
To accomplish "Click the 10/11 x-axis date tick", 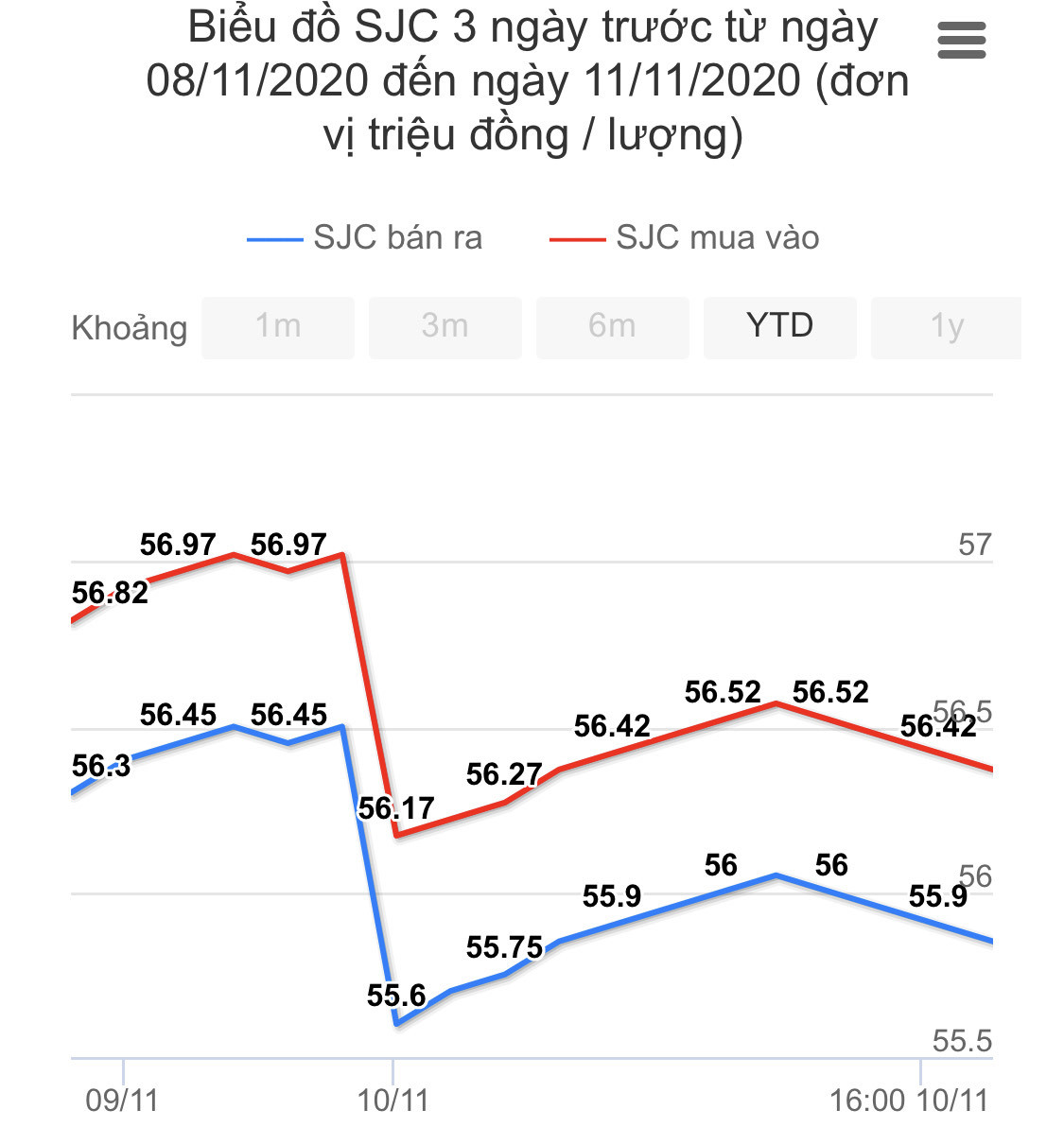I will tap(392, 1100).
